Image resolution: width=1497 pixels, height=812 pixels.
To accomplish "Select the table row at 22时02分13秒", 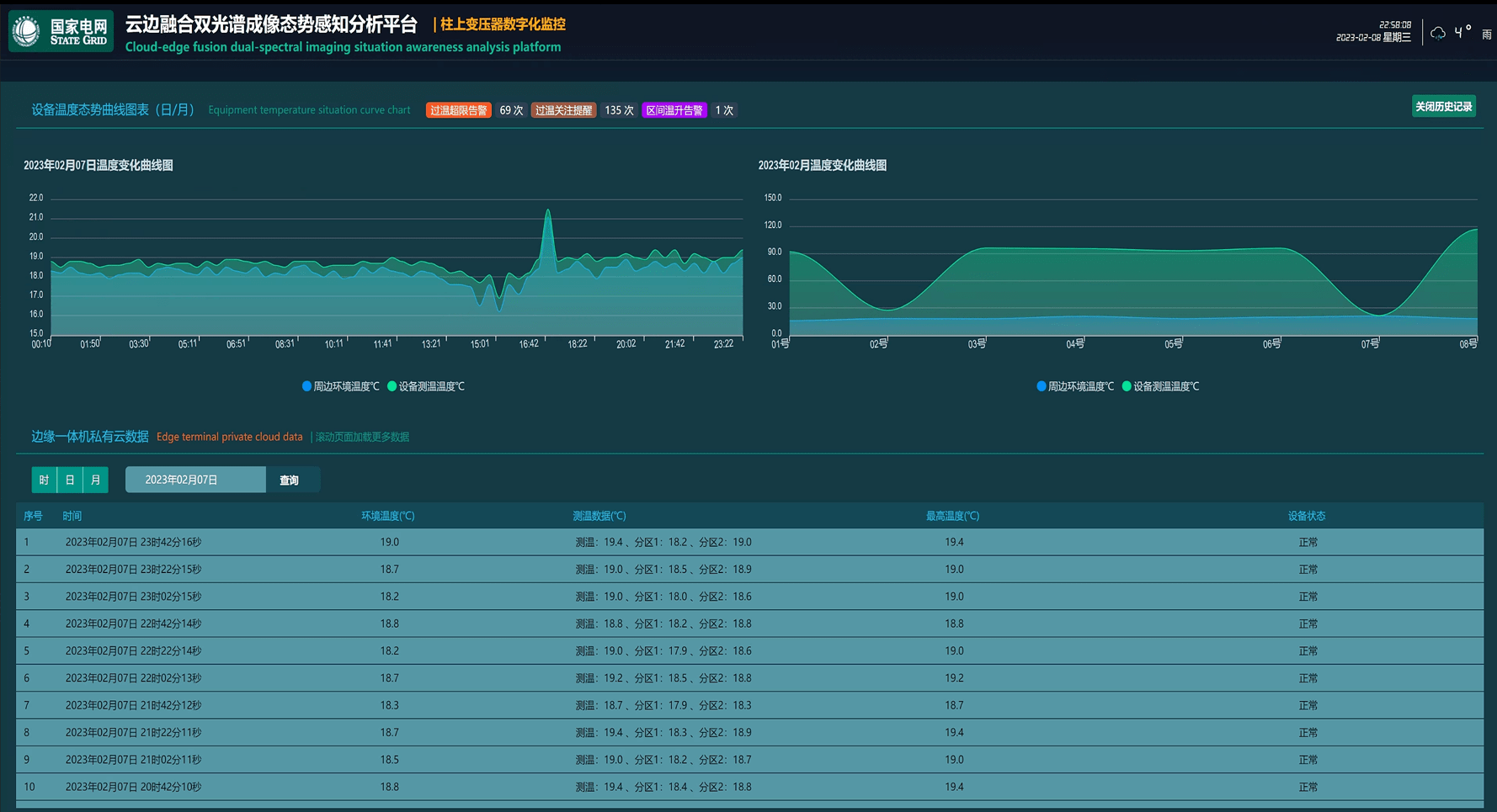I will 749,678.
